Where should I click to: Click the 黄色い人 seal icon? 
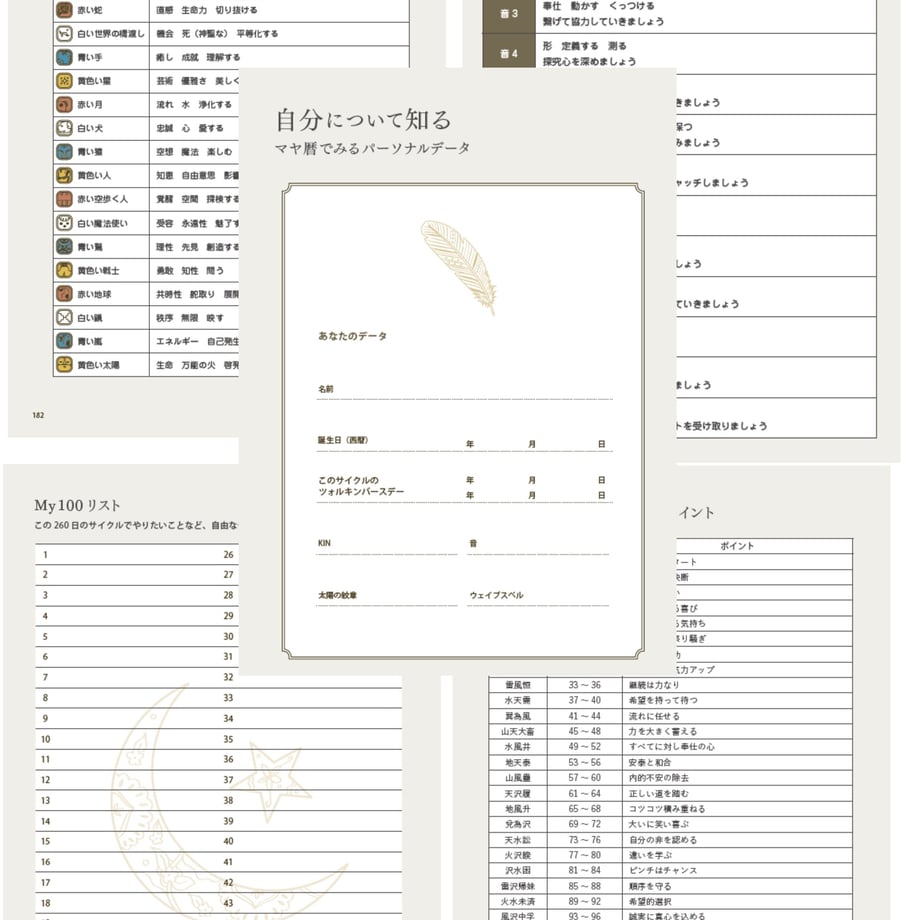(x=64, y=175)
